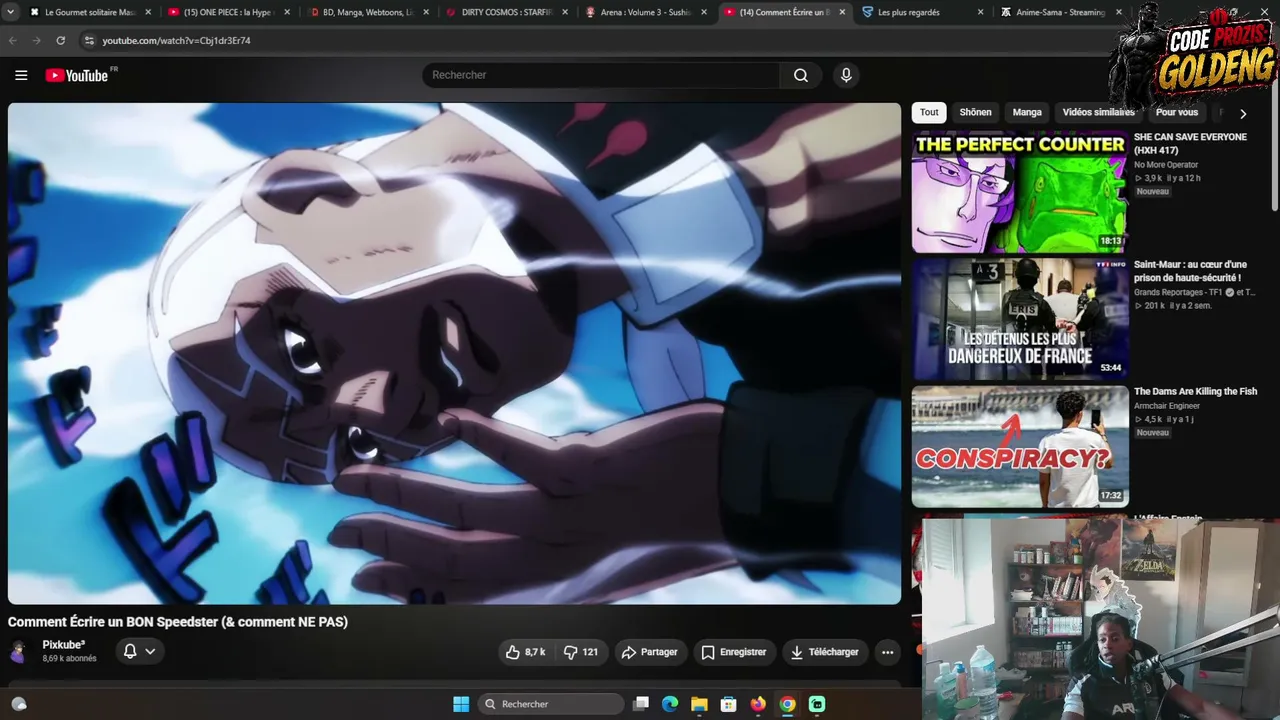
Task: Switch to 'Les plus regardés' tab
Action: (922, 12)
